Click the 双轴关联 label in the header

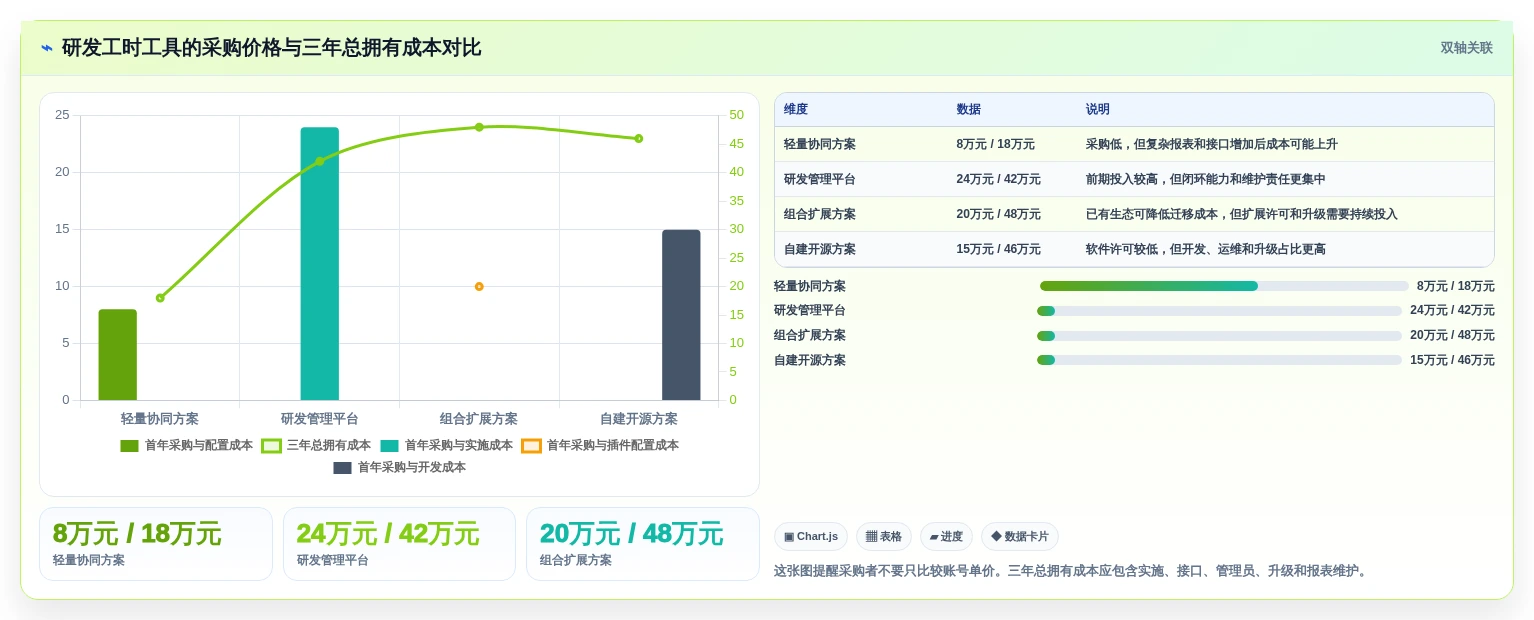(1466, 48)
